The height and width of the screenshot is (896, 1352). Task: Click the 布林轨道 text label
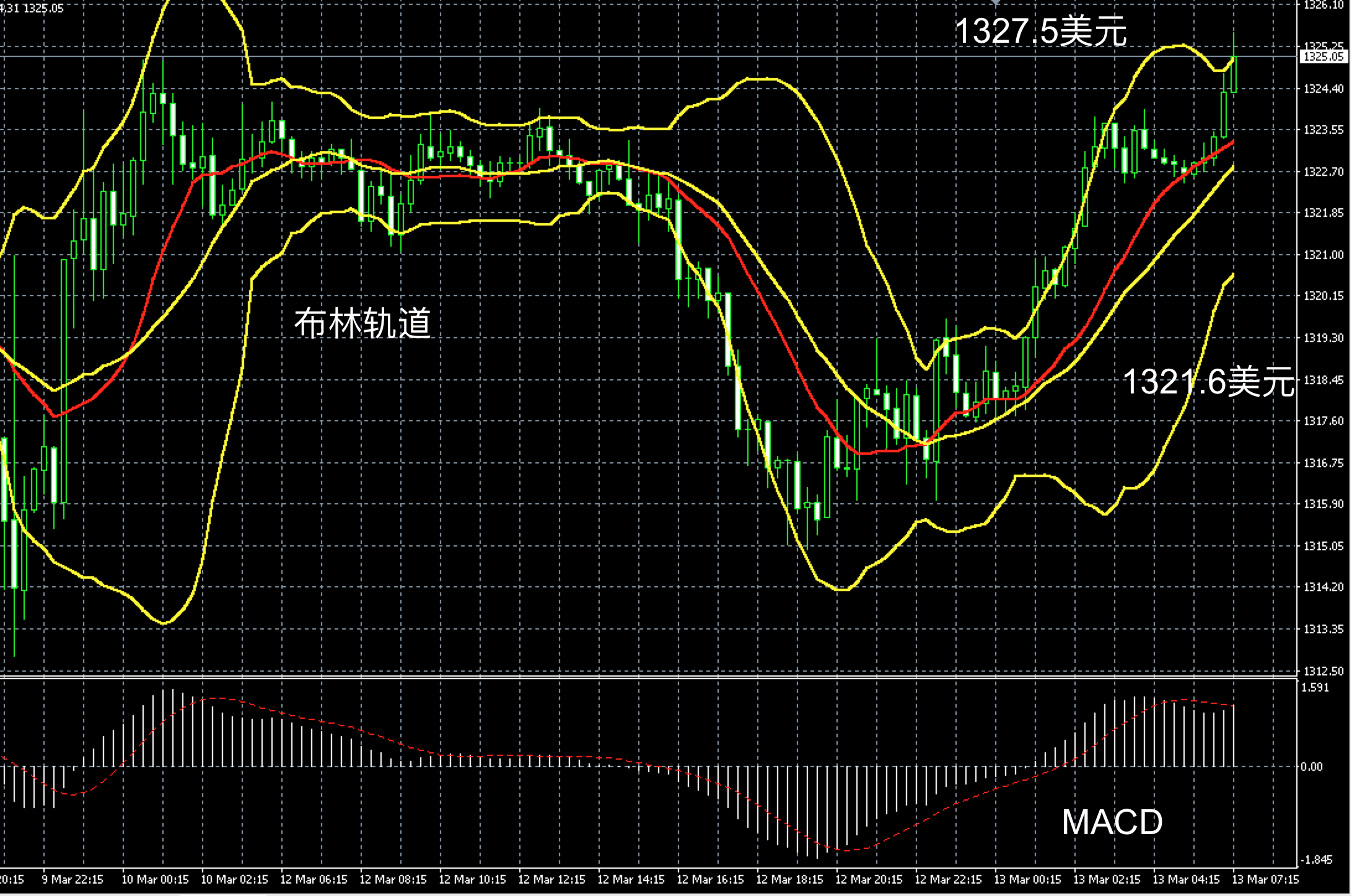[x=362, y=323]
